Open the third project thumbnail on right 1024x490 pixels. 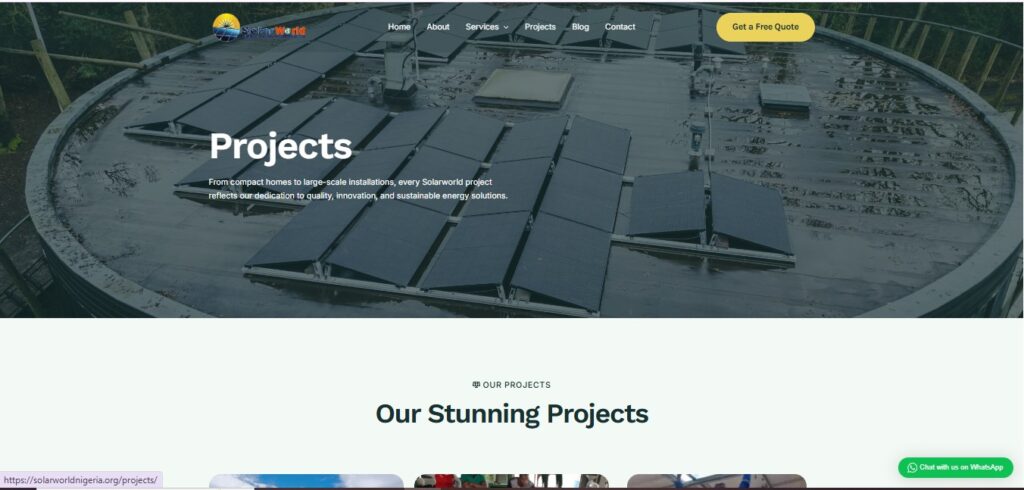click(x=716, y=482)
